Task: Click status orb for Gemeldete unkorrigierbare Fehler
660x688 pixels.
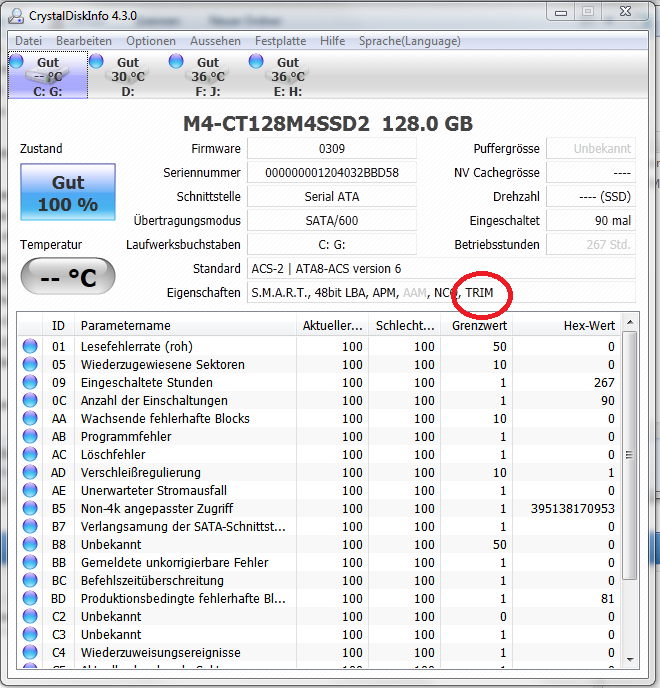Action: click(x=30, y=562)
